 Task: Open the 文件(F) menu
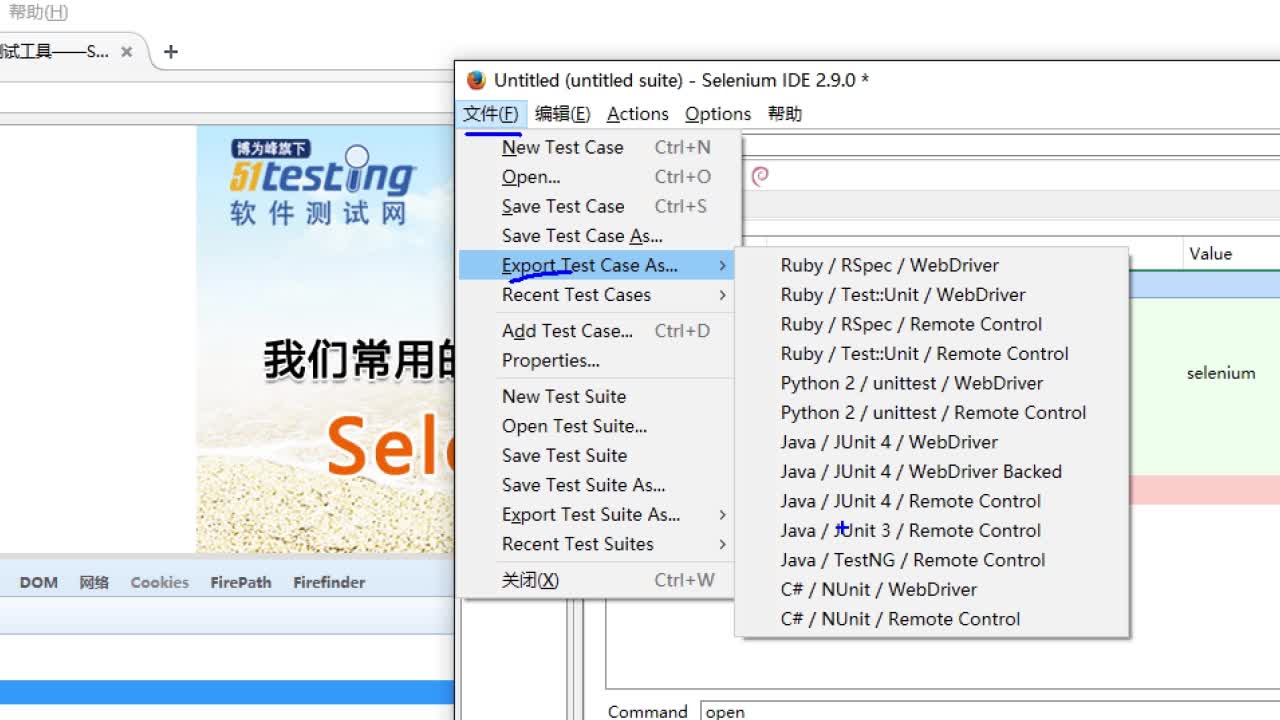[x=490, y=114]
